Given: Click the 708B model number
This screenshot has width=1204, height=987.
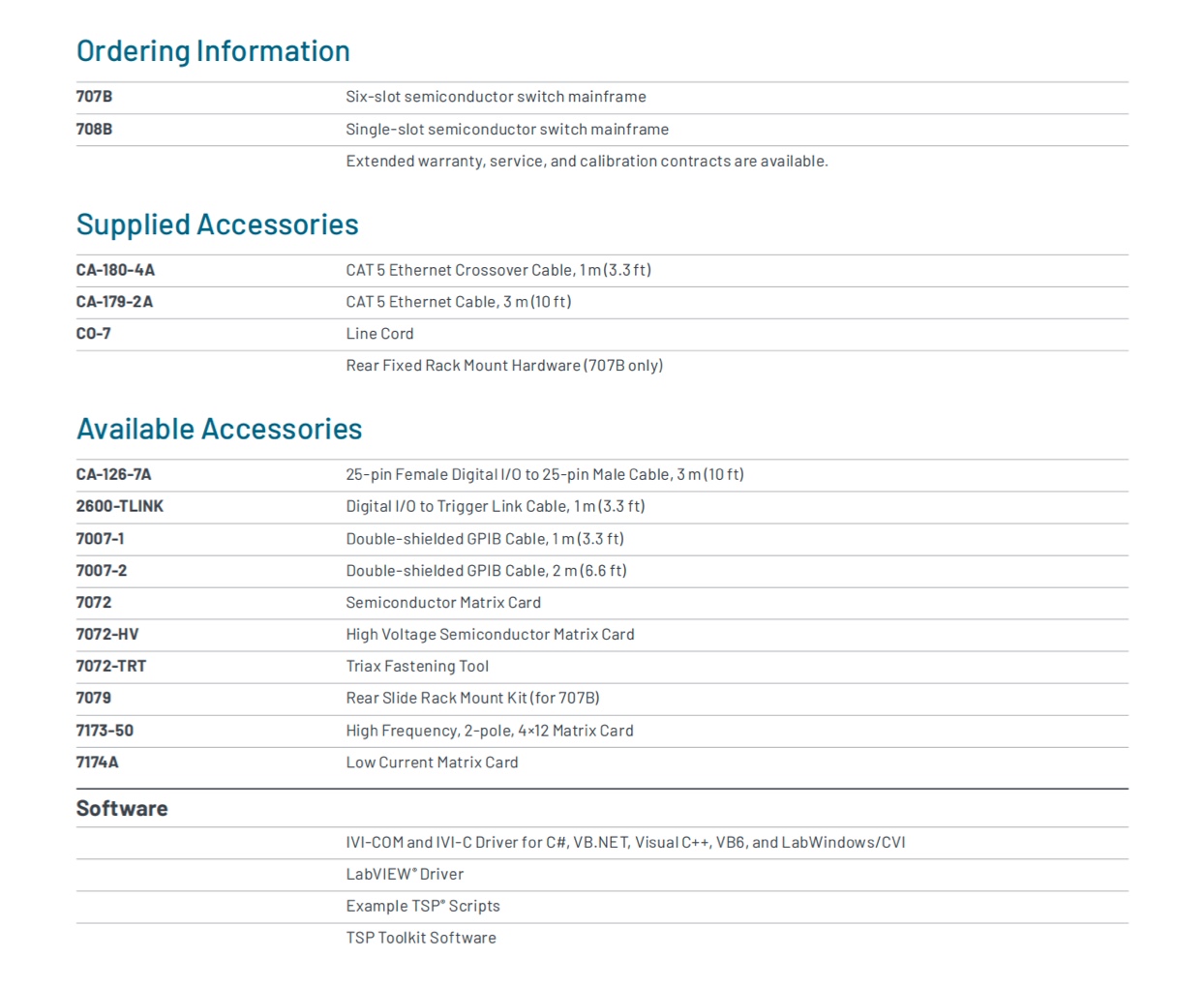Looking at the screenshot, I should tap(94, 129).
